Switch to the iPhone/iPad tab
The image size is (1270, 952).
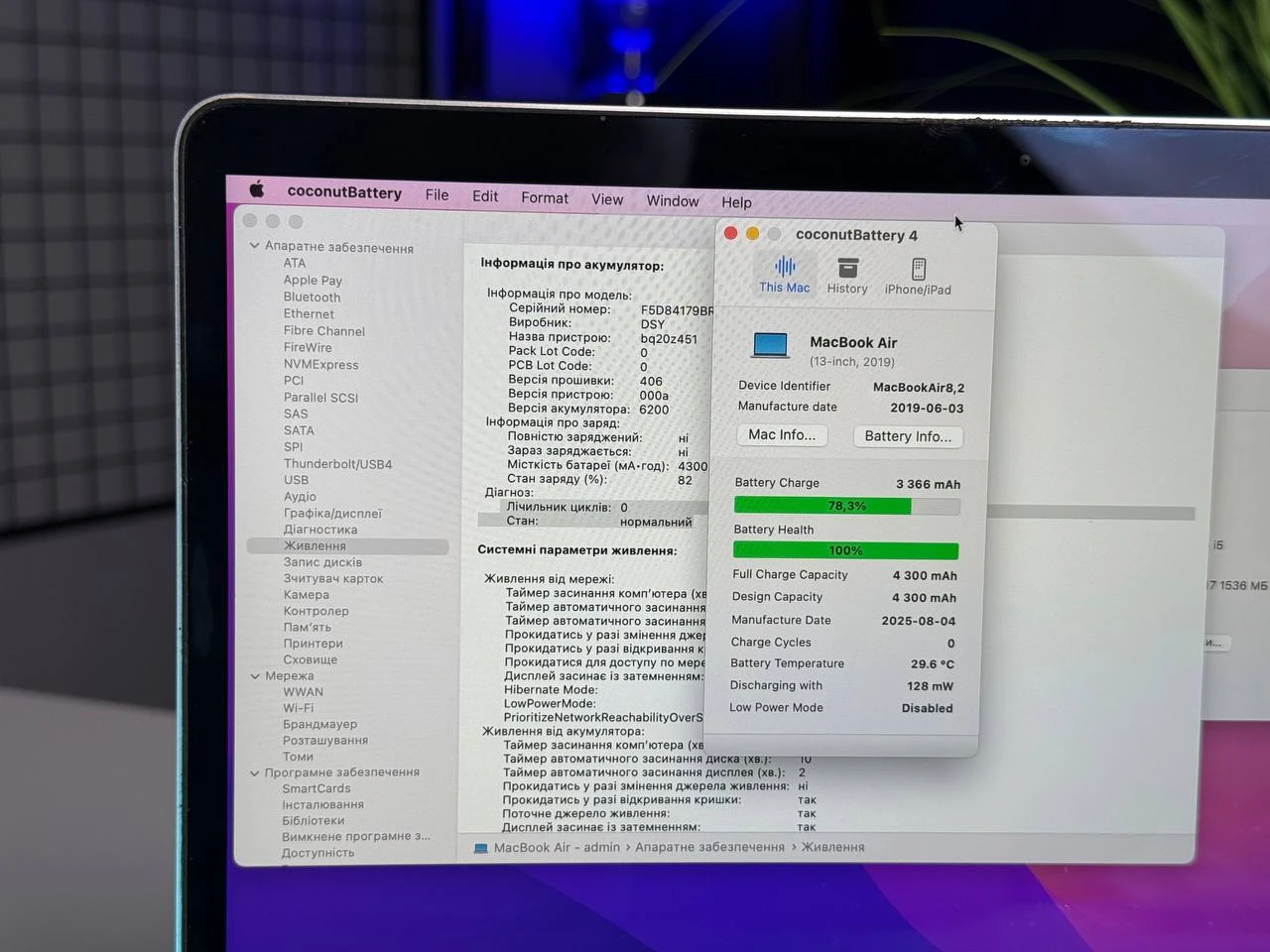[x=918, y=278]
